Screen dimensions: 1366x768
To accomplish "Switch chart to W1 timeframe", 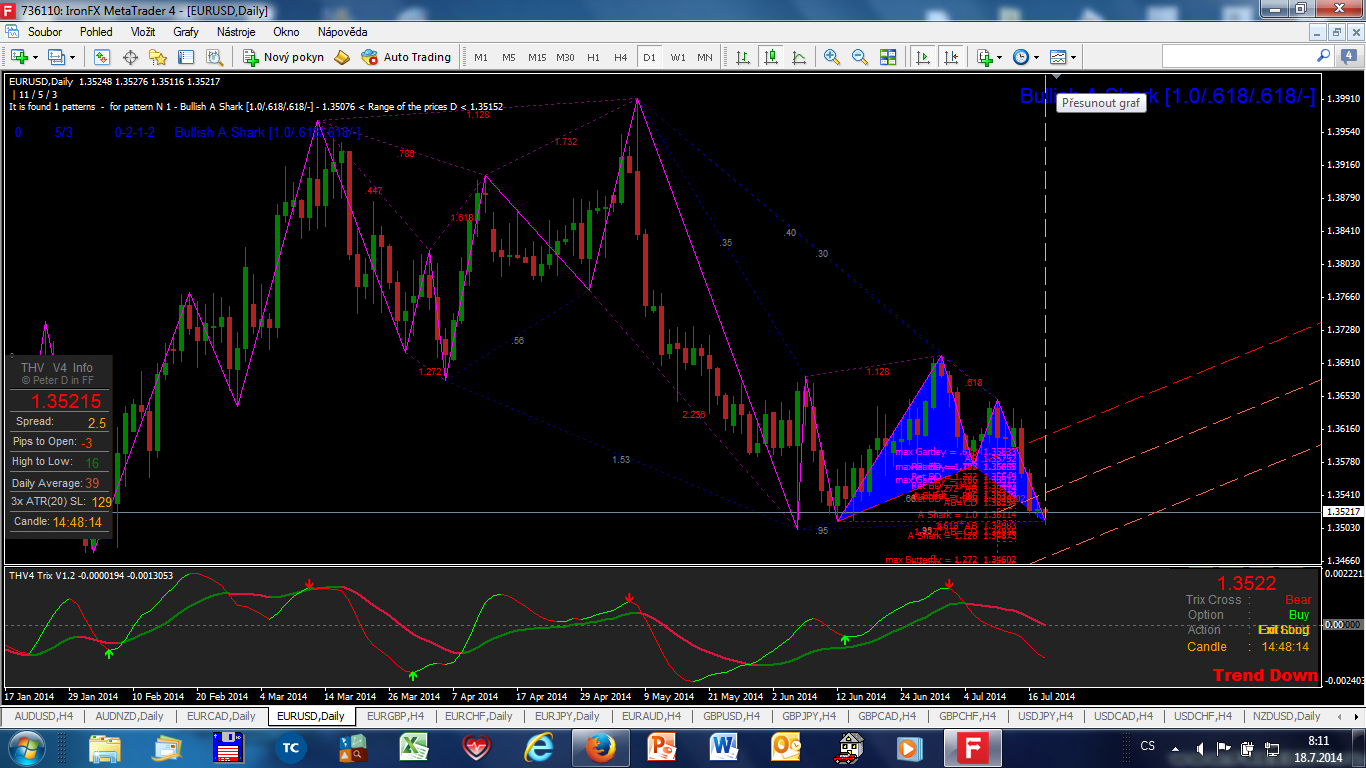I will click(677, 57).
